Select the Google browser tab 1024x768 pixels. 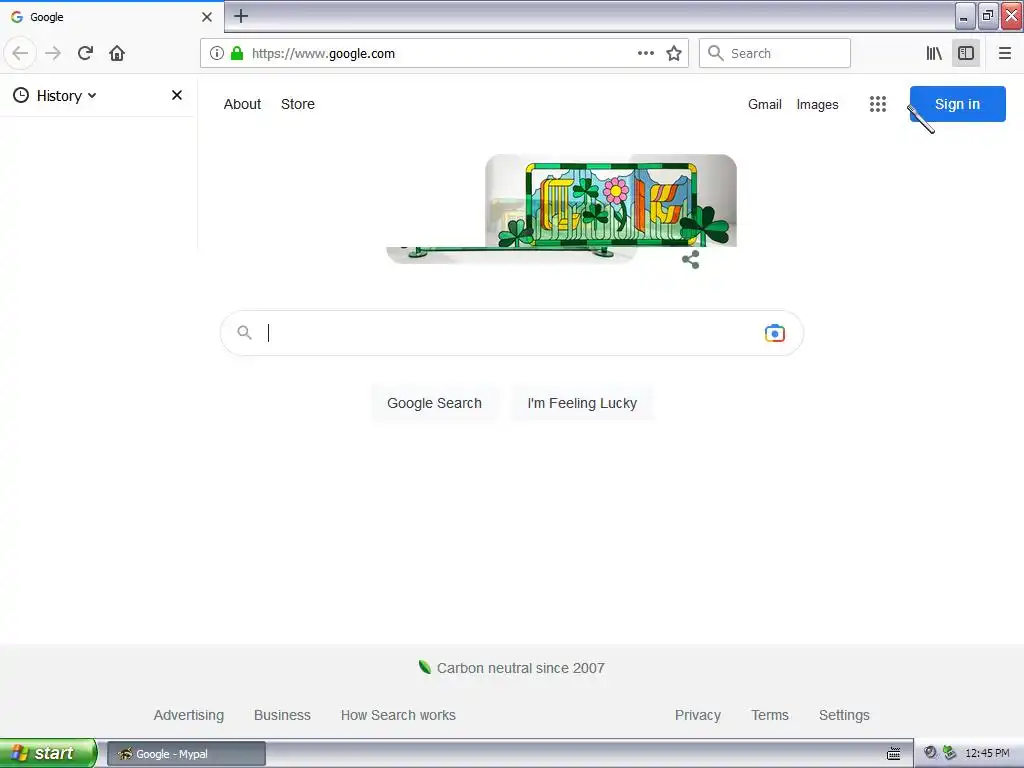tap(112, 17)
